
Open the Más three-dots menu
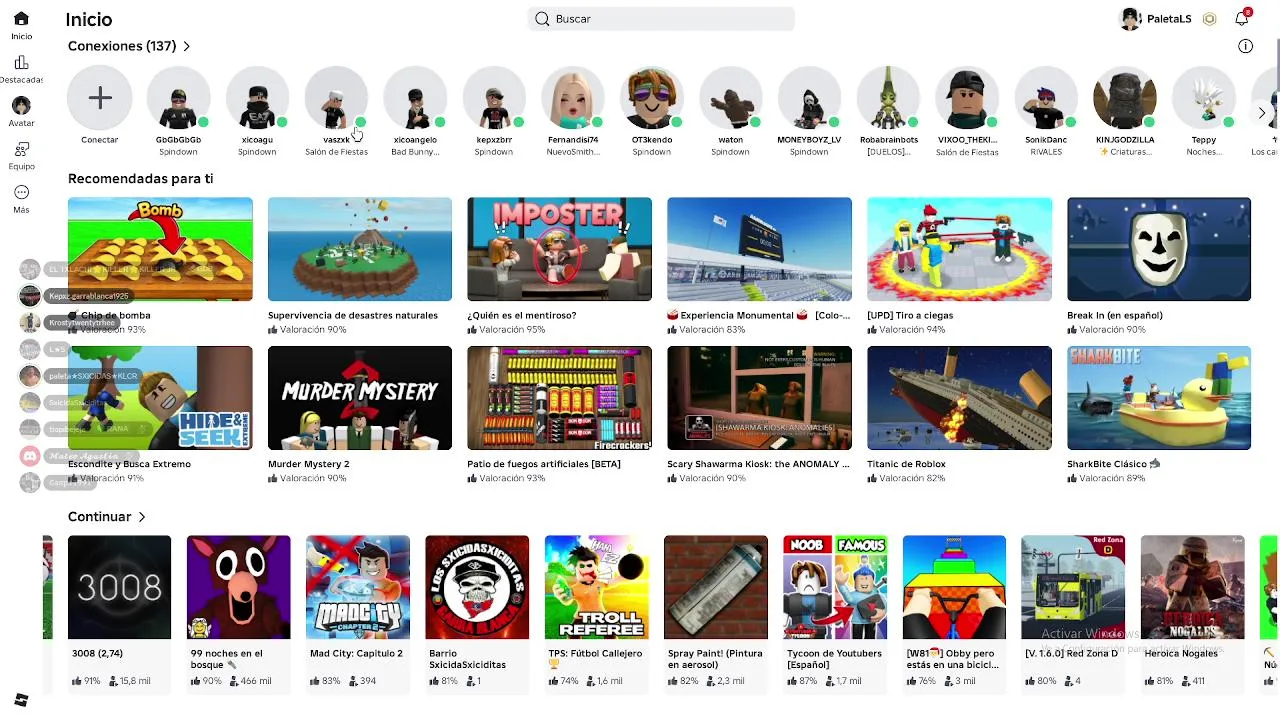(21, 192)
